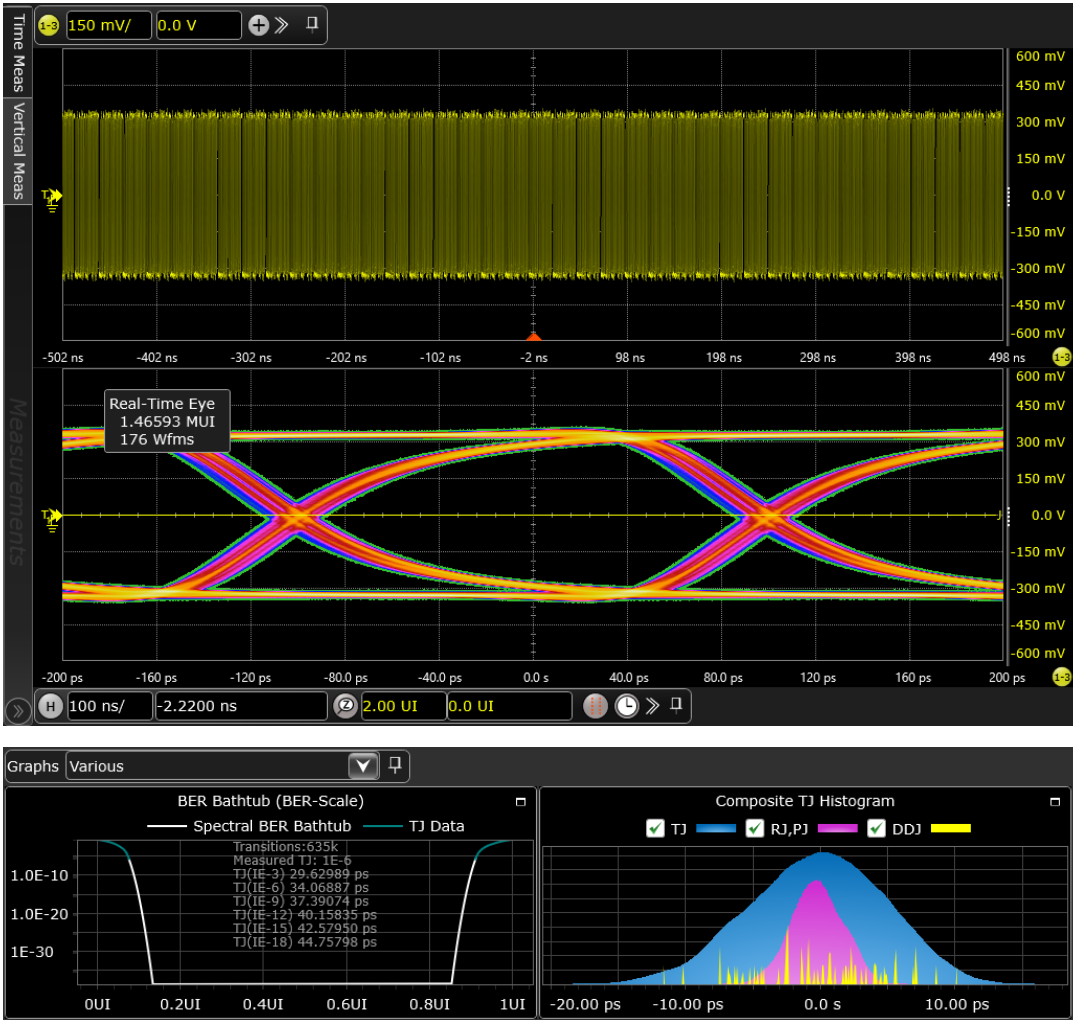Click the clock icon in the horizontal toolbar
1076x1023 pixels.
[x=626, y=706]
